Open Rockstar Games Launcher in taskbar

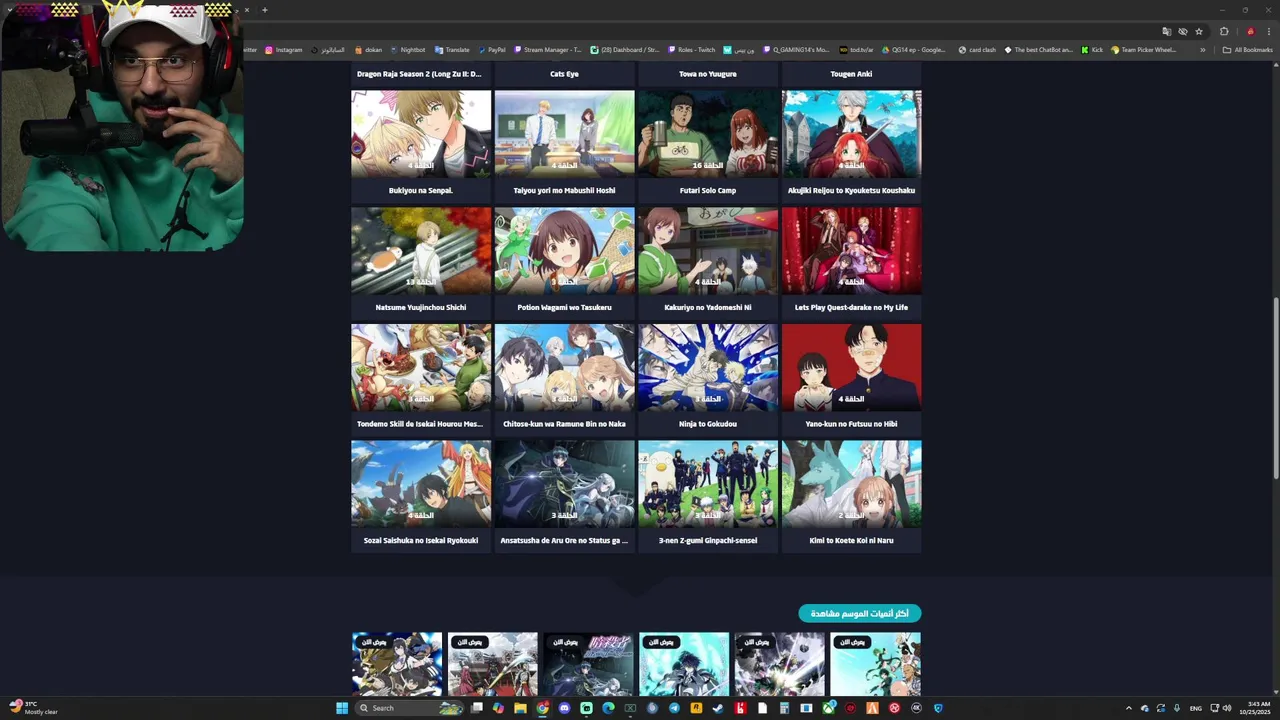[696, 708]
